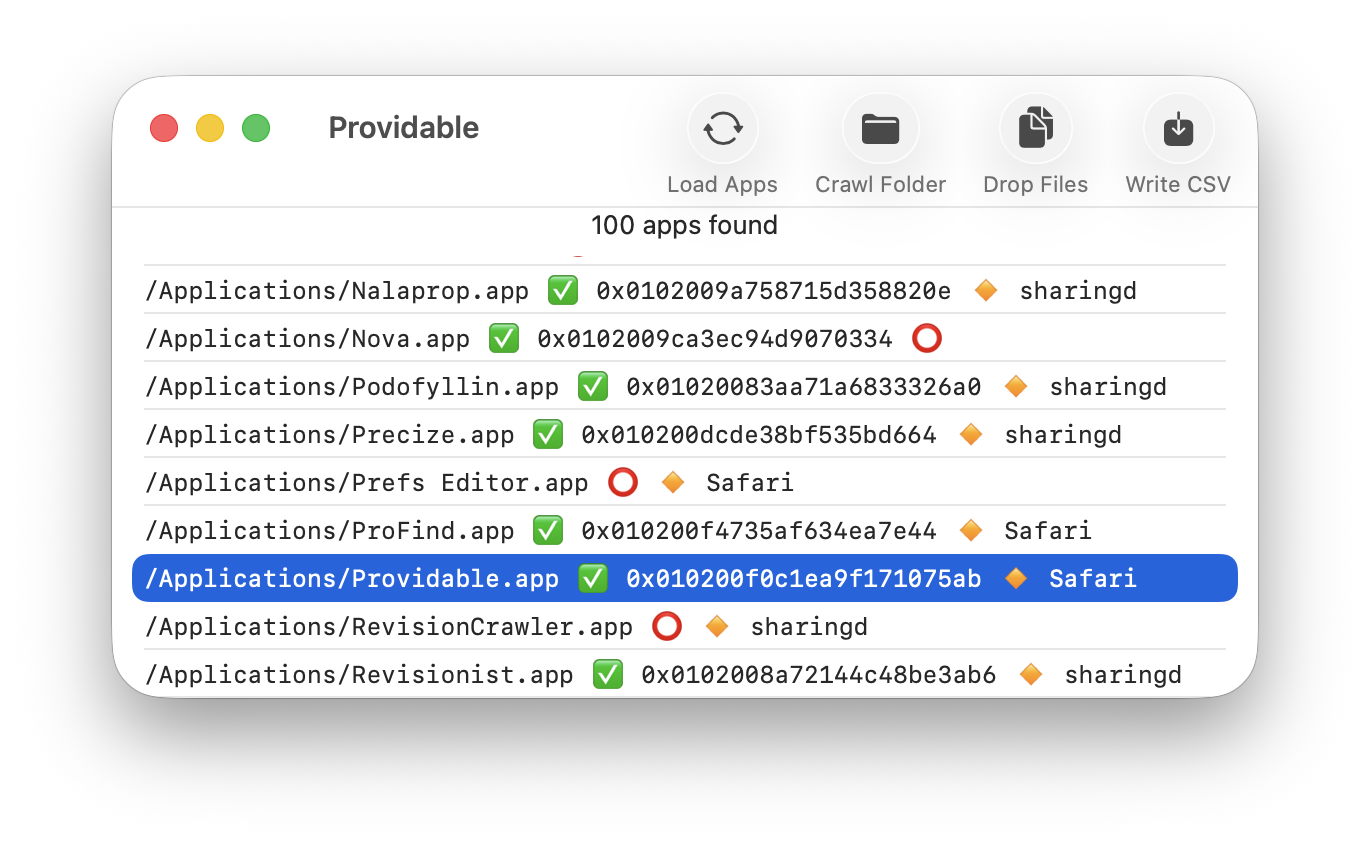Click the green zoom window button
This screenshot has width=1370, height=846.
click(x=256, y=128)
